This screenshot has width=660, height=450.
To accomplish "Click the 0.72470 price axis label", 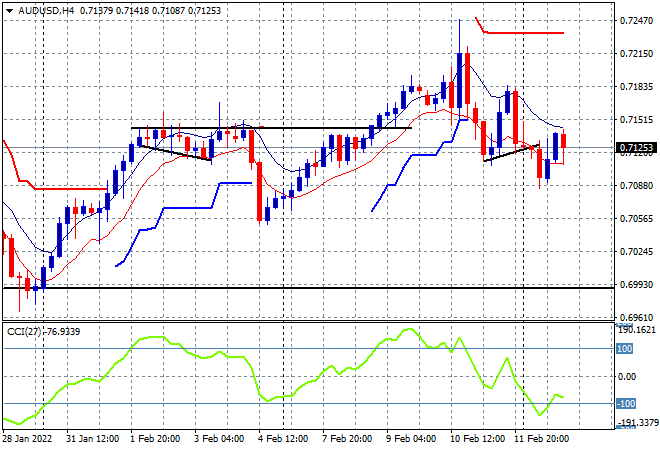I will [x=636, y=21].
